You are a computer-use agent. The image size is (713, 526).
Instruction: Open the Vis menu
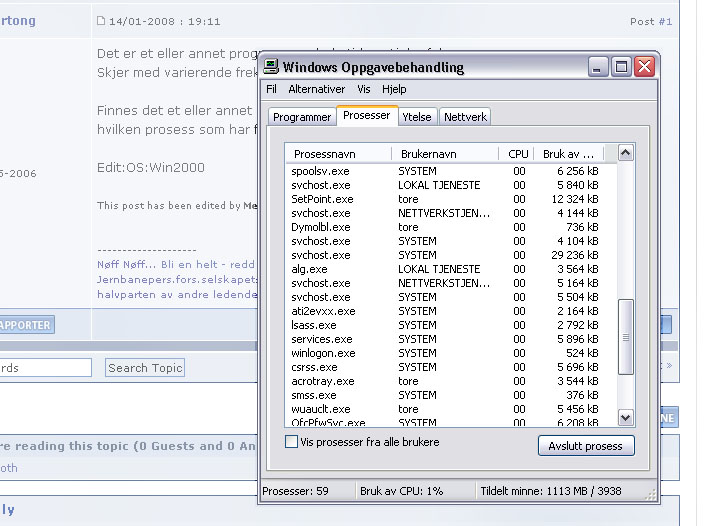[x=364, y=89]
